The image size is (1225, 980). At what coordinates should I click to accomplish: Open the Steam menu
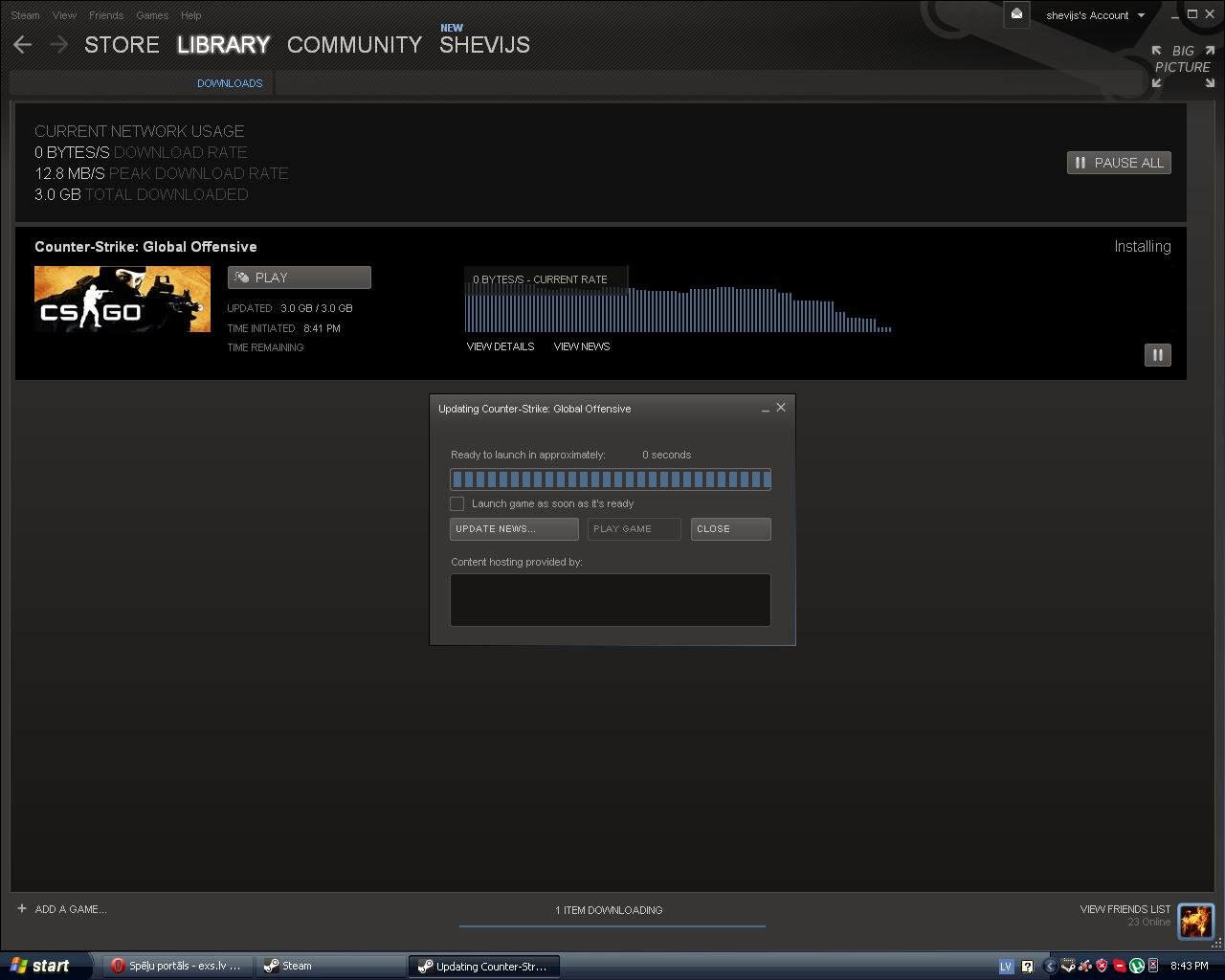[25, 15]
